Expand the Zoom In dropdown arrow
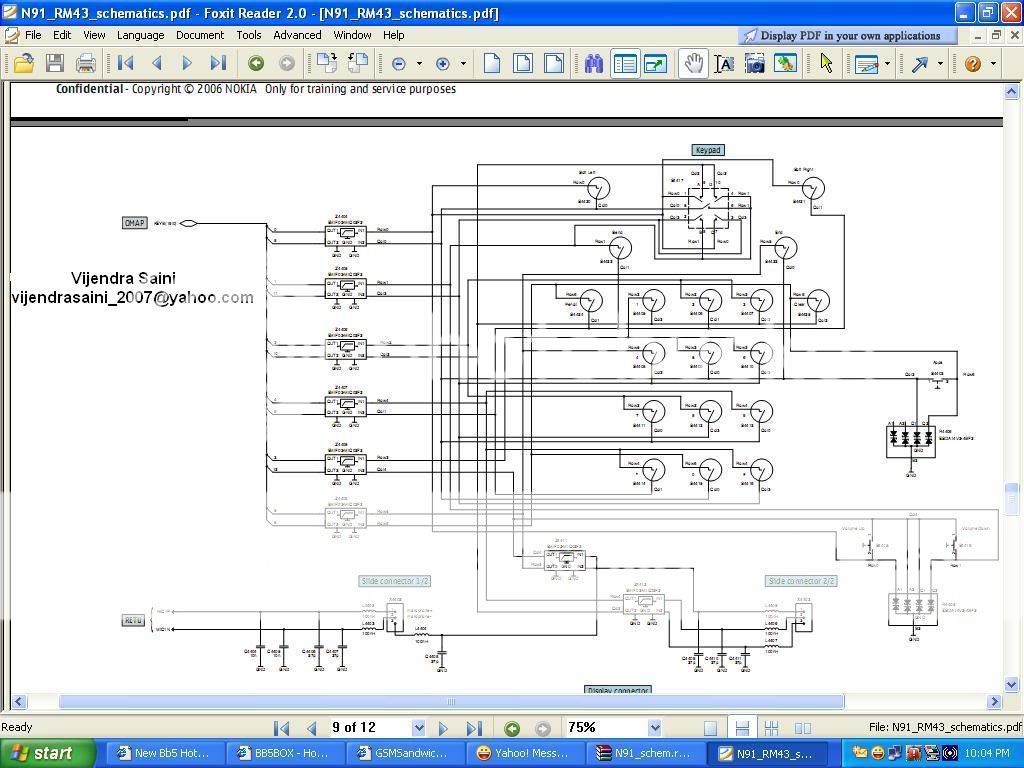 pos(463,63)
